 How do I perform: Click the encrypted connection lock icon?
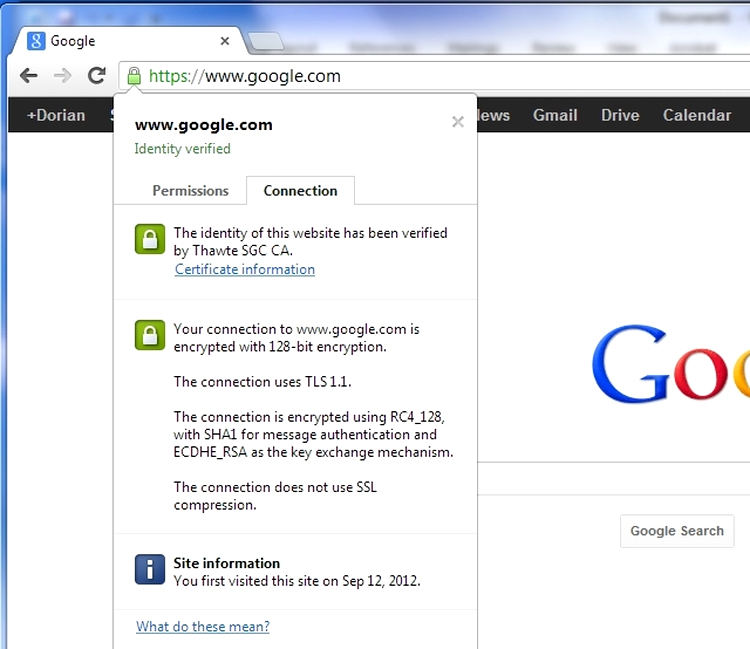tap(150, 335)
